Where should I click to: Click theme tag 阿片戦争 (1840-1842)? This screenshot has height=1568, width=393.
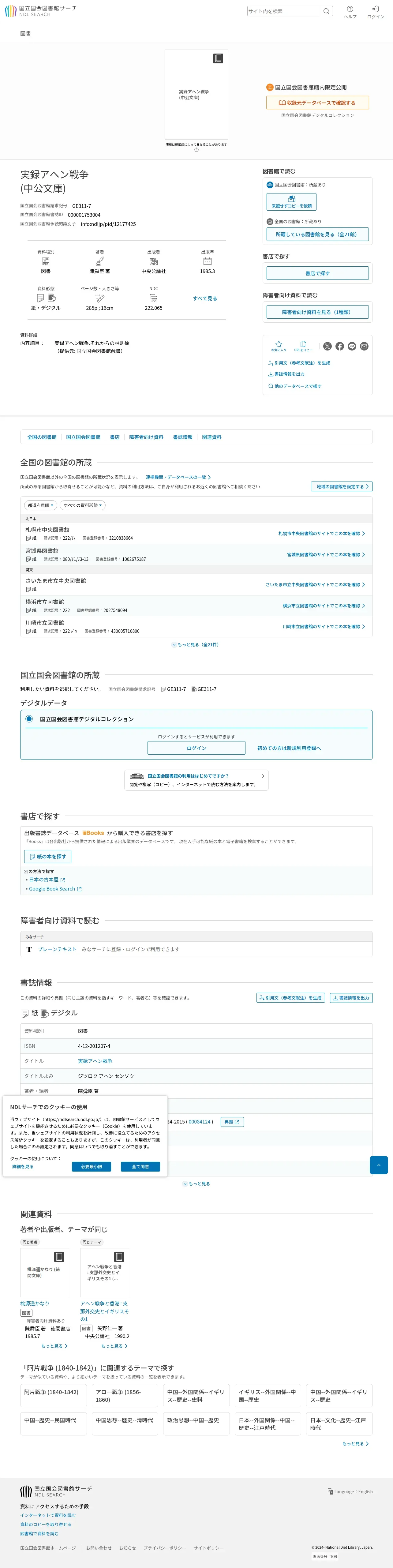point(54,1396)
